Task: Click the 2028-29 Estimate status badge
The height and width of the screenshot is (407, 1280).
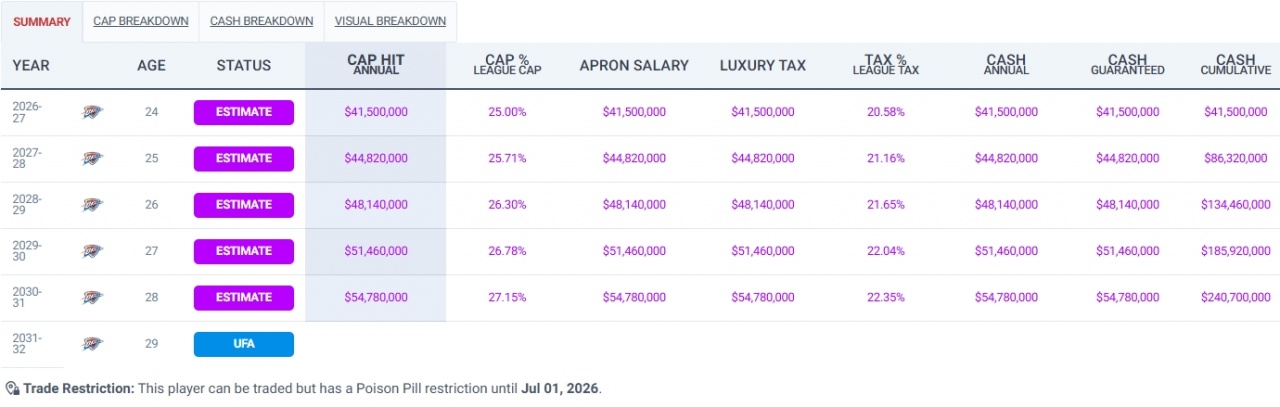Action: (x=244, y=205)
